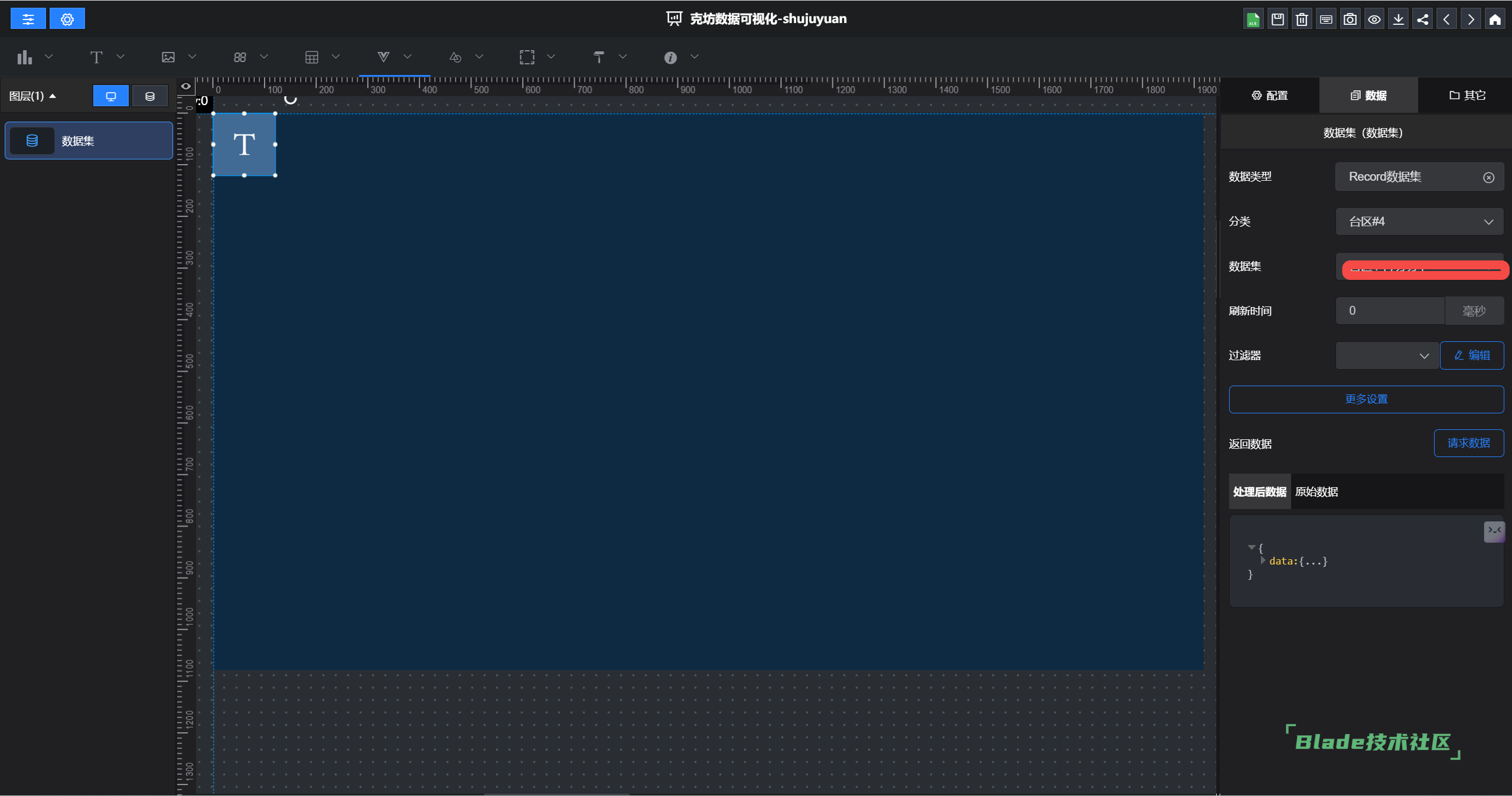Open the keyboard shortcuts icon
This screenshot has width=1512, height=796.
[x=1326, y=19]
